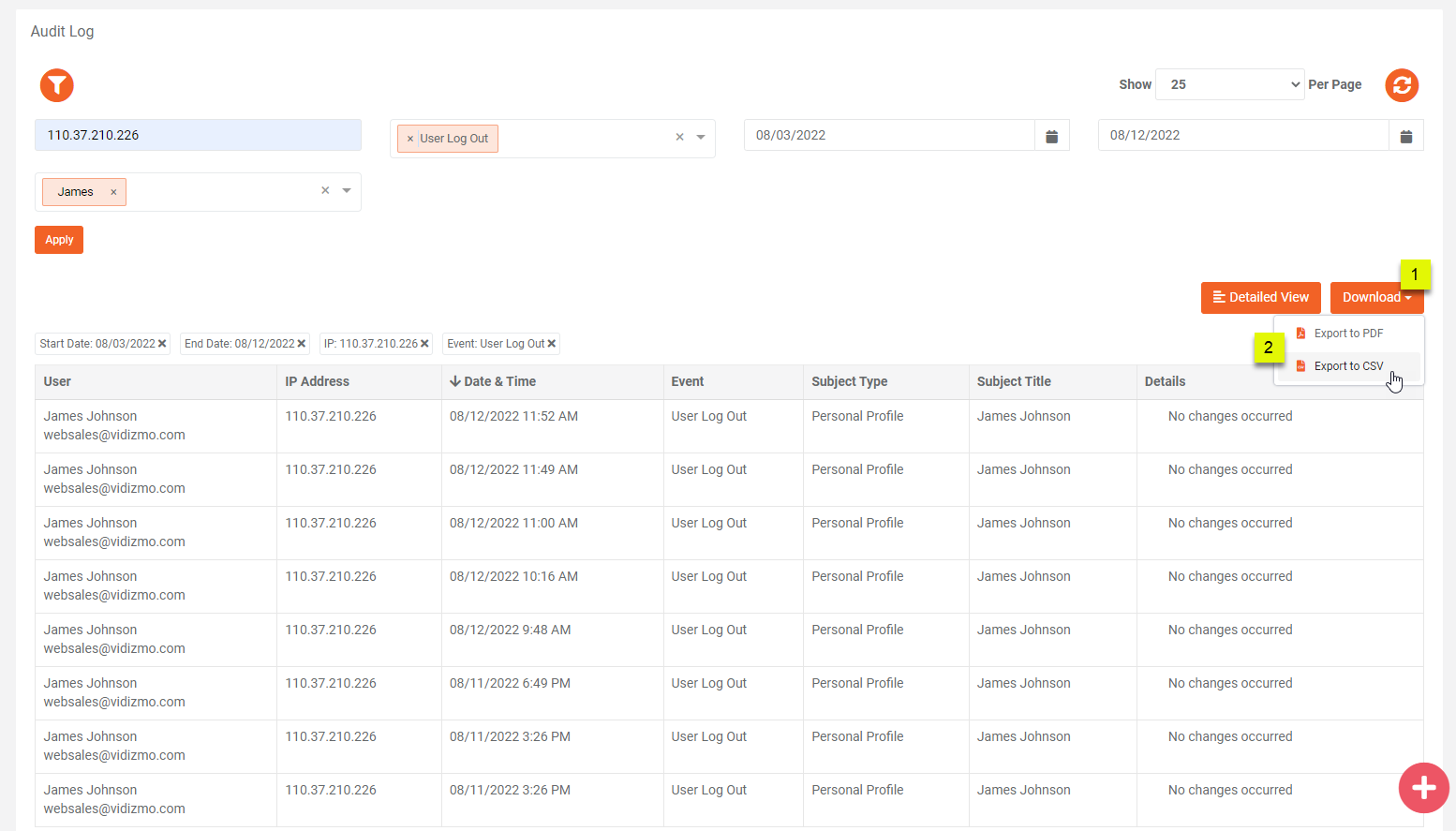Remove the James tag from the user field
Image resolution: width=1456 pixels, height=831 pixels.
coord(113,192)
